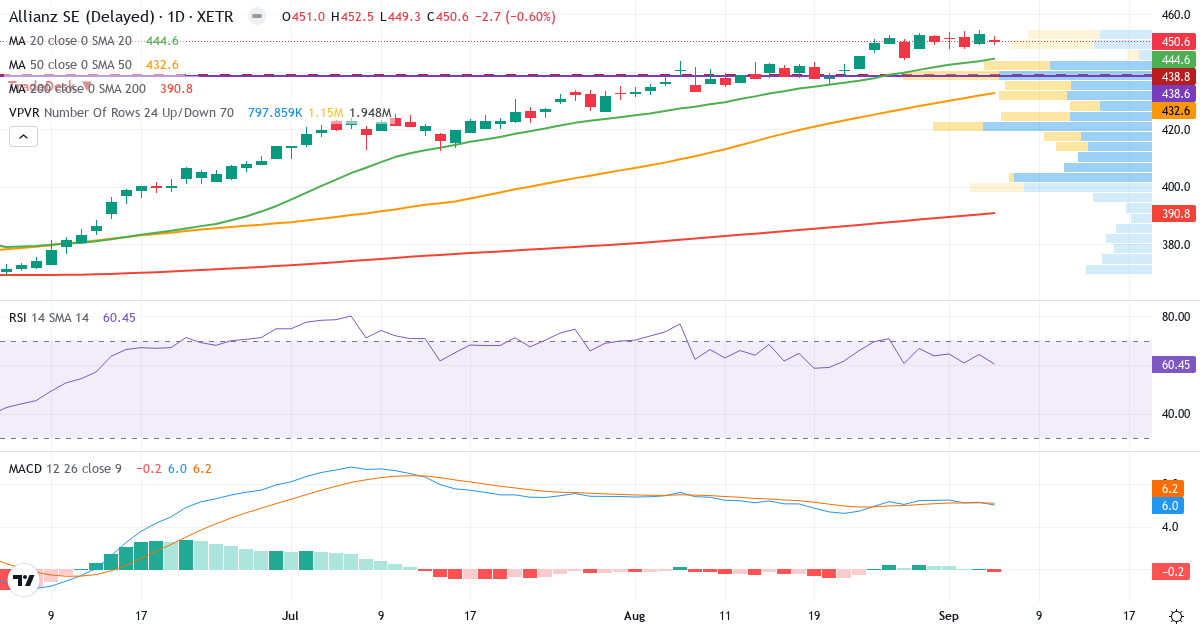Click the open price O451.0

click(x=303, y=17)
